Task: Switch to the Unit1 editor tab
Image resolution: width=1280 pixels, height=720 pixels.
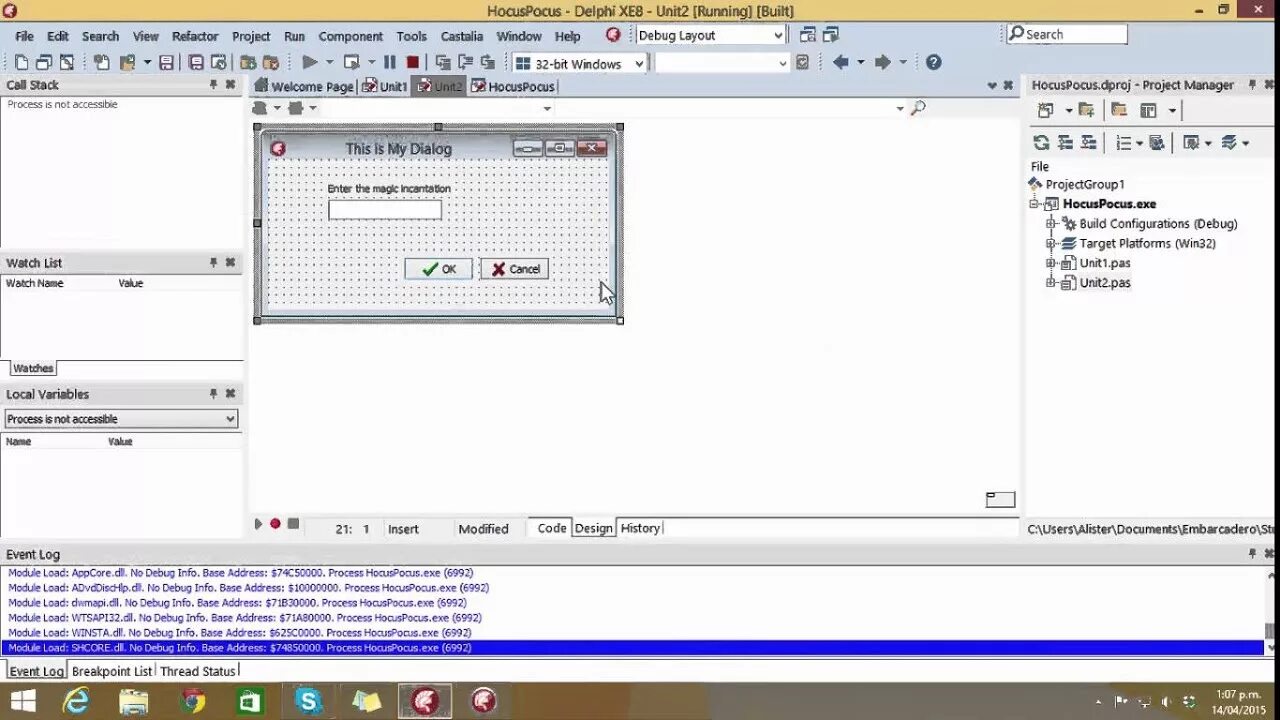Action: [385, 86]
